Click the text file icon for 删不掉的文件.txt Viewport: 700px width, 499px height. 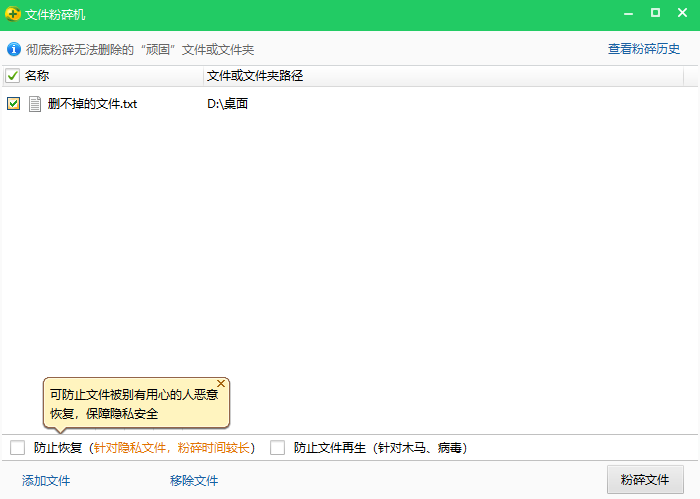(35, 103)
